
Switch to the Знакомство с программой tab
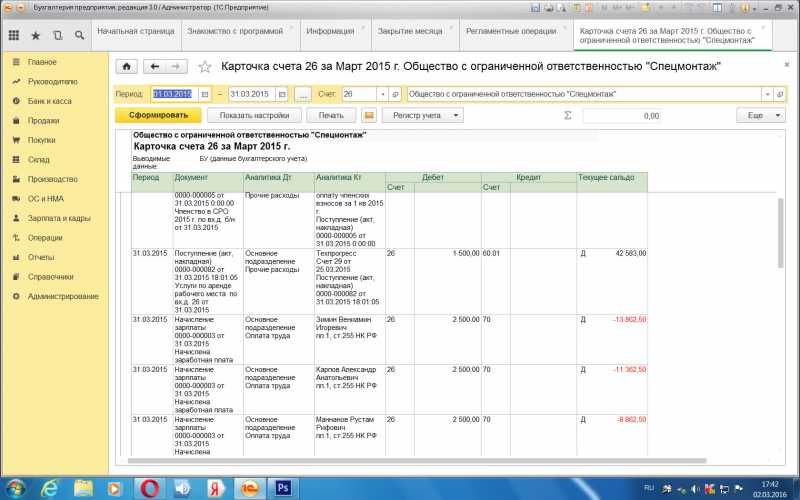tap(235, 31)
